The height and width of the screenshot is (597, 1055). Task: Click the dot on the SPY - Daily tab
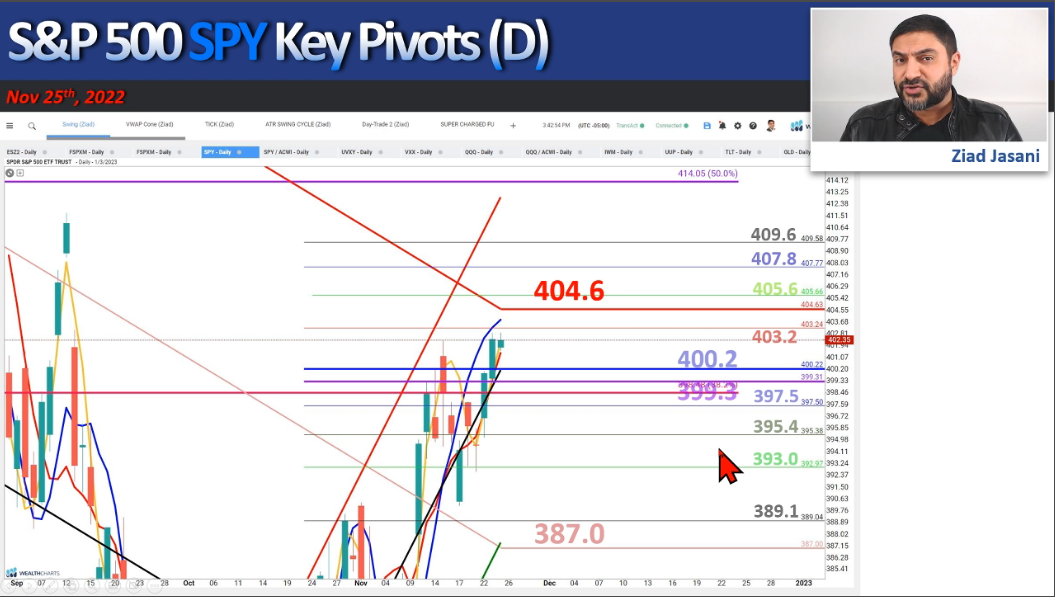point(239,152)
